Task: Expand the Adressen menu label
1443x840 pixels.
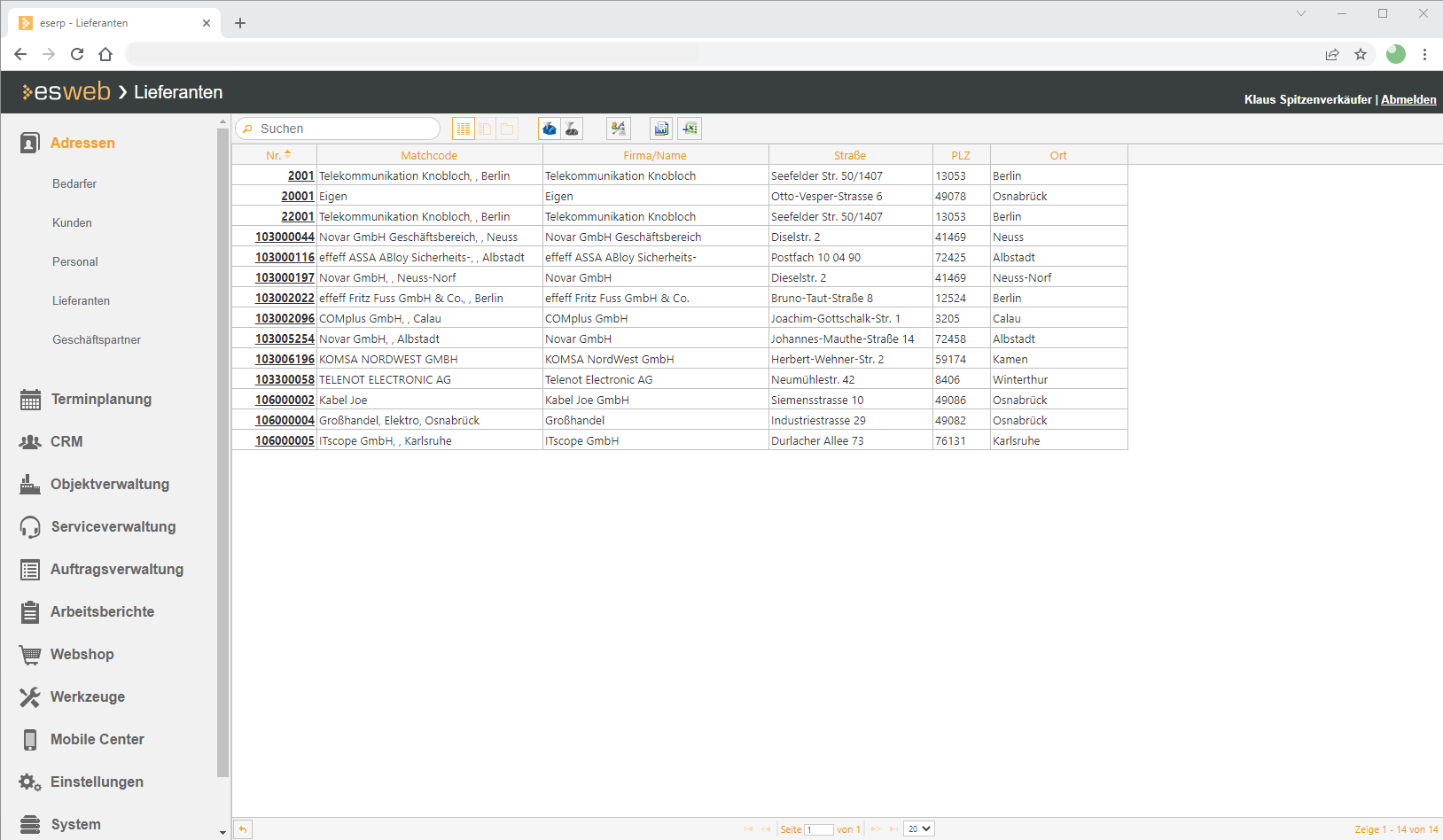Action: pos(82,143)
